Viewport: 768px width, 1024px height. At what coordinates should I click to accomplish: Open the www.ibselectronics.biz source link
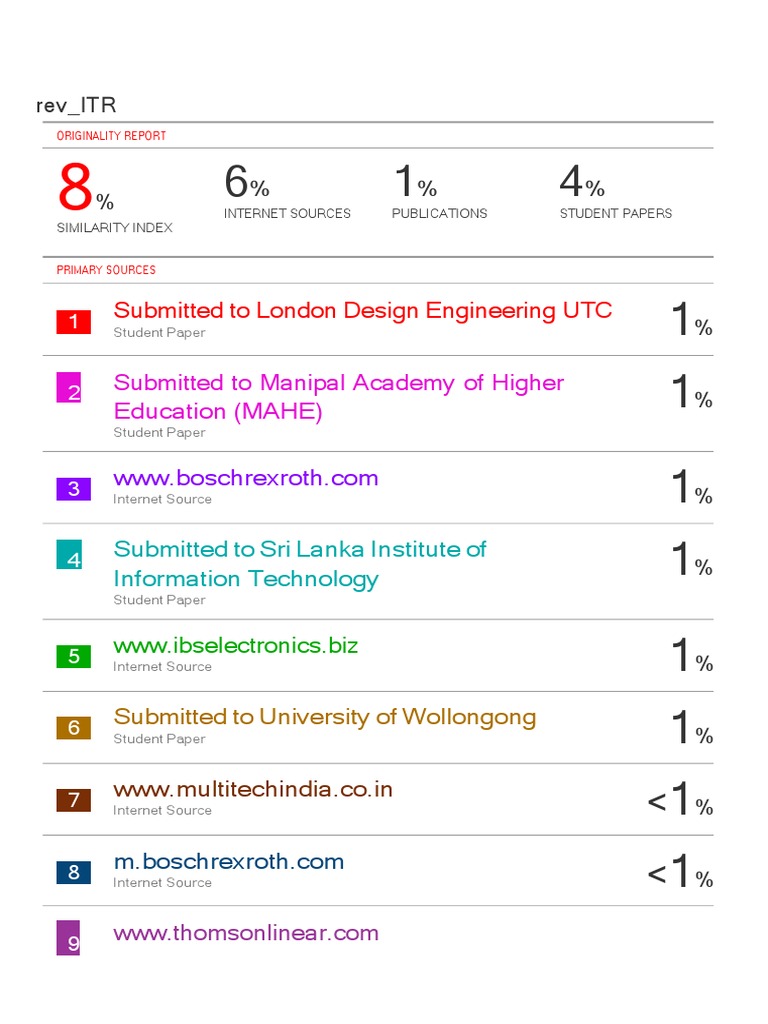pos(235,646)
